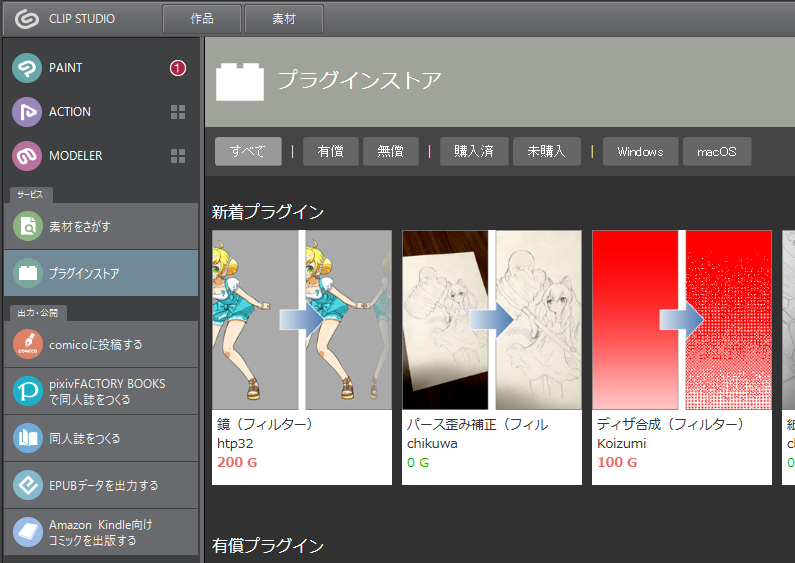Viewport: 795px width, 563px height.
Task: Click the Amazon Kindle publish icon
Action: point(28,532)
